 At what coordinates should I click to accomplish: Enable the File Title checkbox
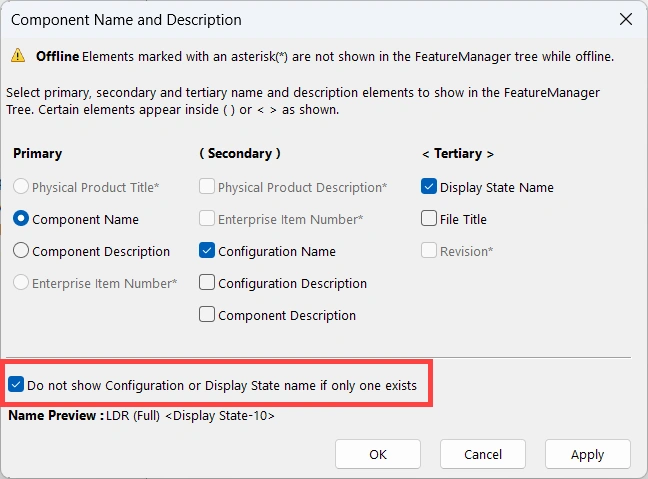[x=429, y=219]
